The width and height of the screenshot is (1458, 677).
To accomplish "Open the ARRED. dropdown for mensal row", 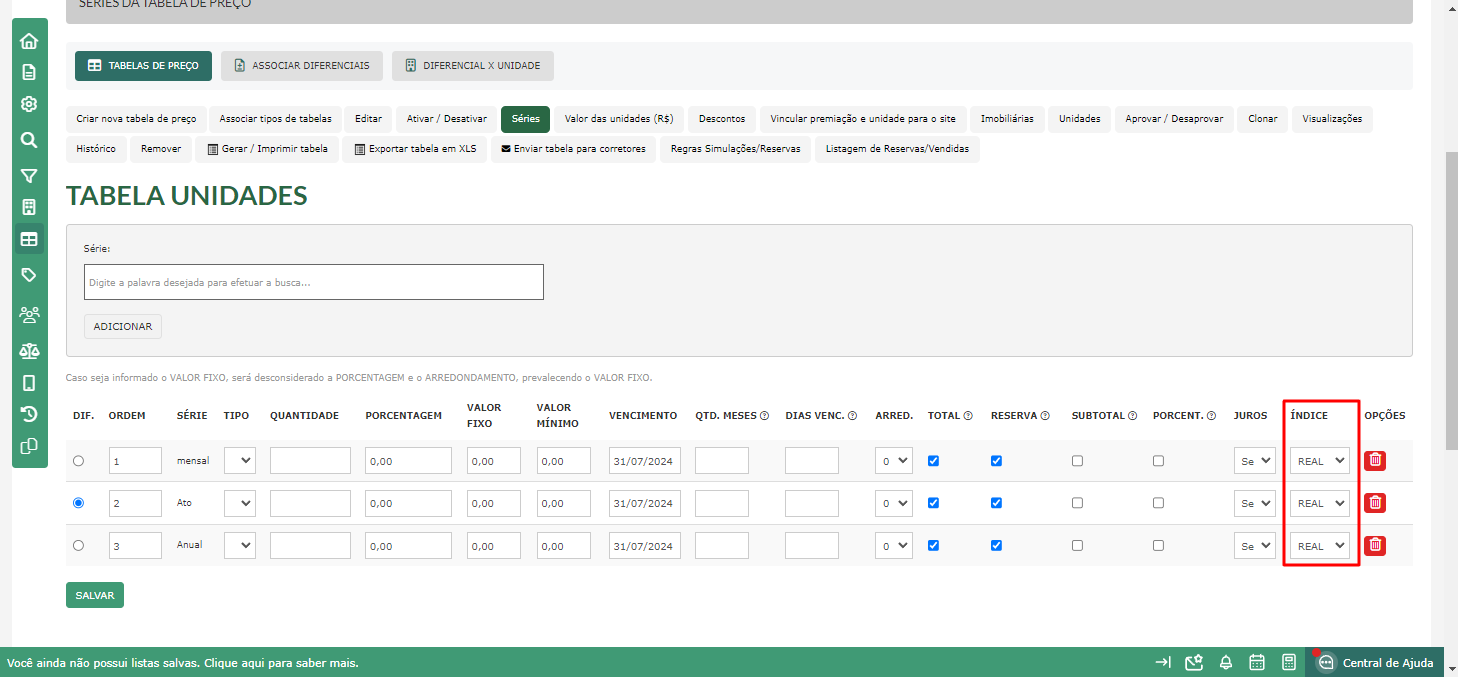I will pos(894,461).
